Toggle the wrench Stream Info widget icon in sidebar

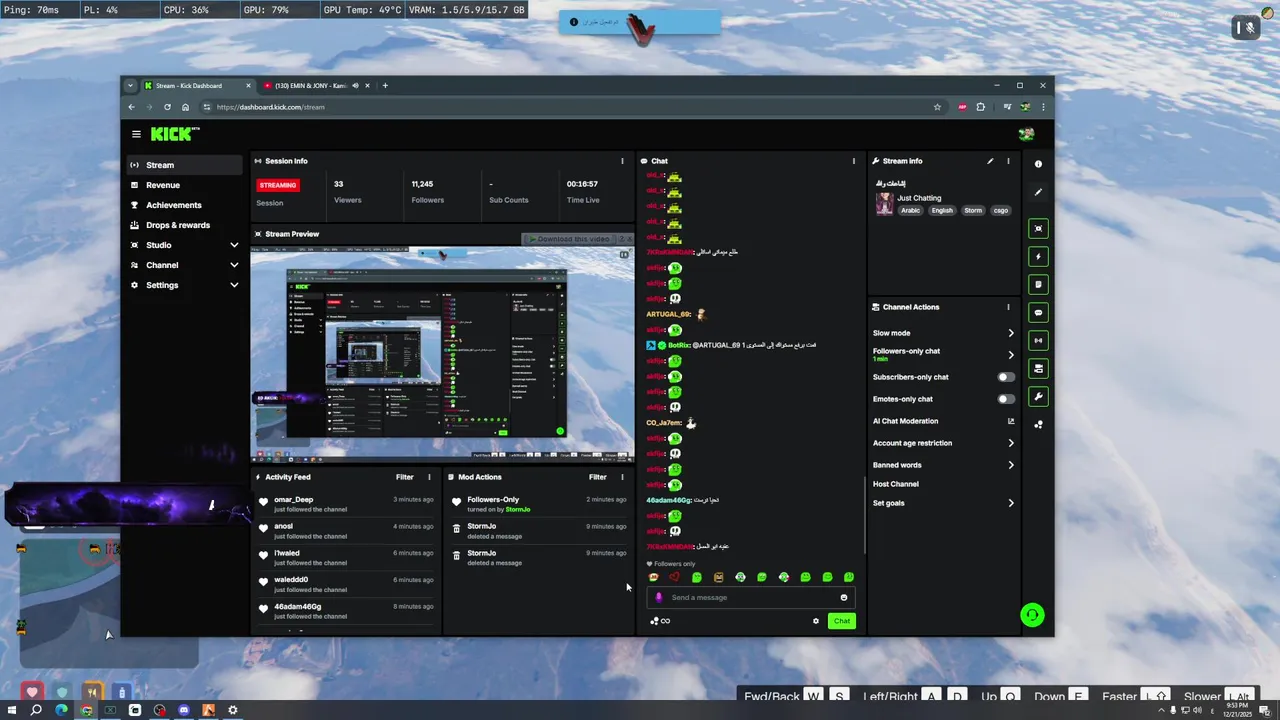click(x=1038, y=397)
